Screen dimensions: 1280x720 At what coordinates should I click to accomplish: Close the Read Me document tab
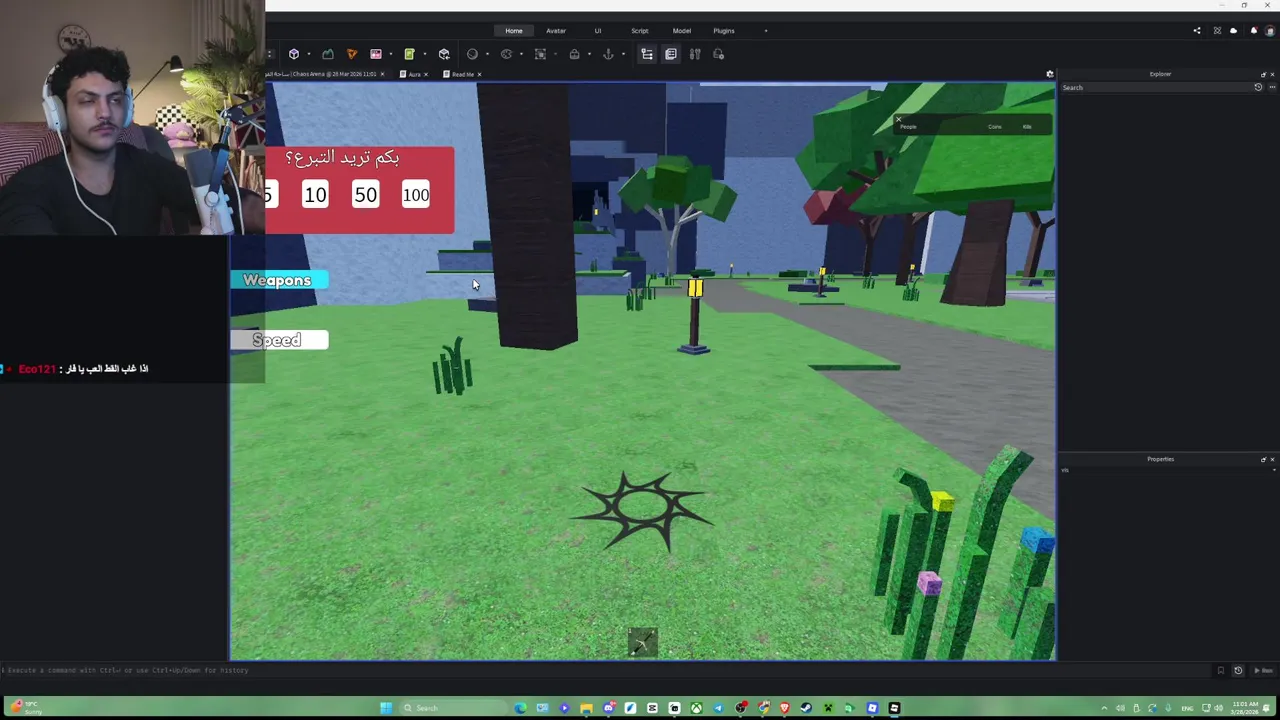(x=479, y=74)
